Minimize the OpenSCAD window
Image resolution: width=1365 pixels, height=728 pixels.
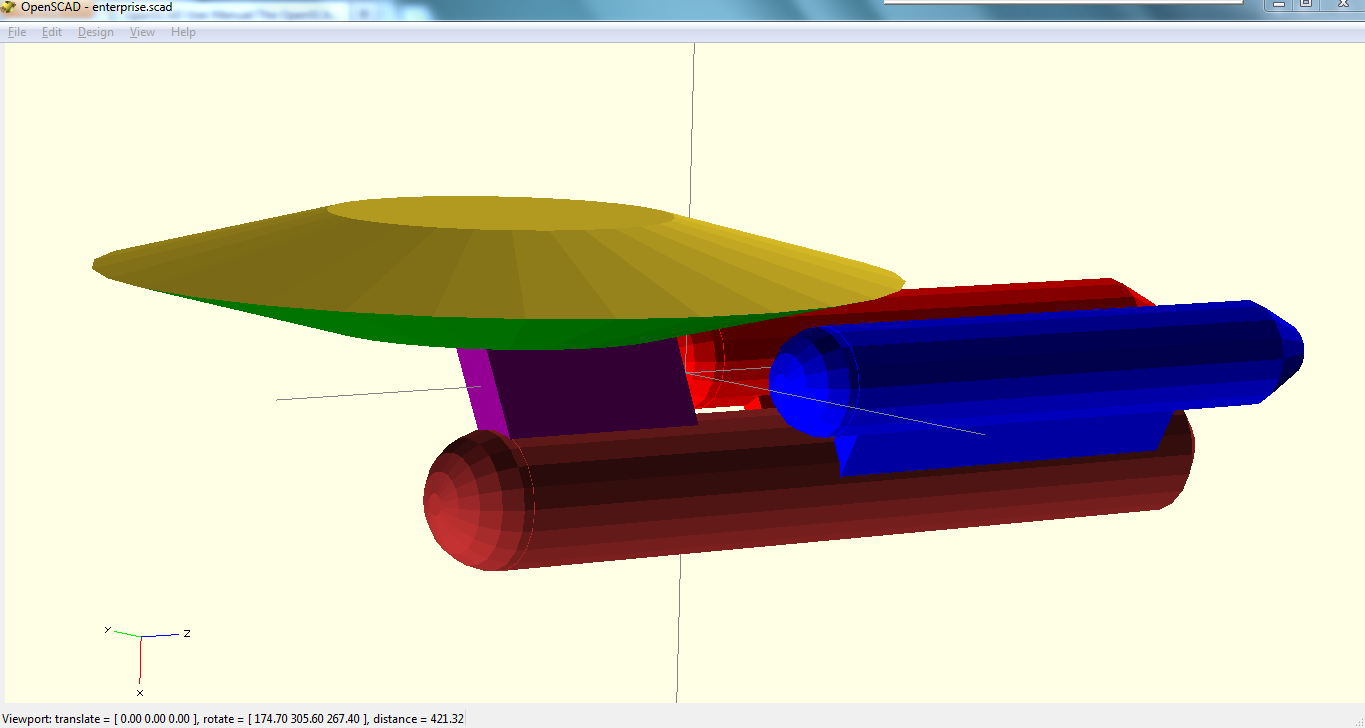(x=1278, y=6)
